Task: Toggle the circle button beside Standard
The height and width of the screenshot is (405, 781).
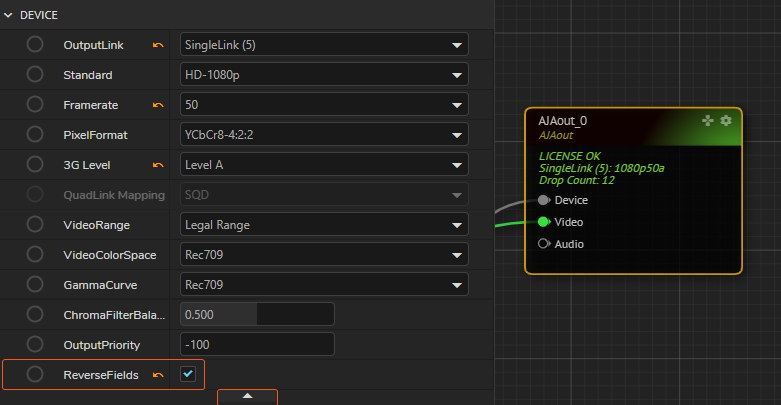Action: coord(35,75)
